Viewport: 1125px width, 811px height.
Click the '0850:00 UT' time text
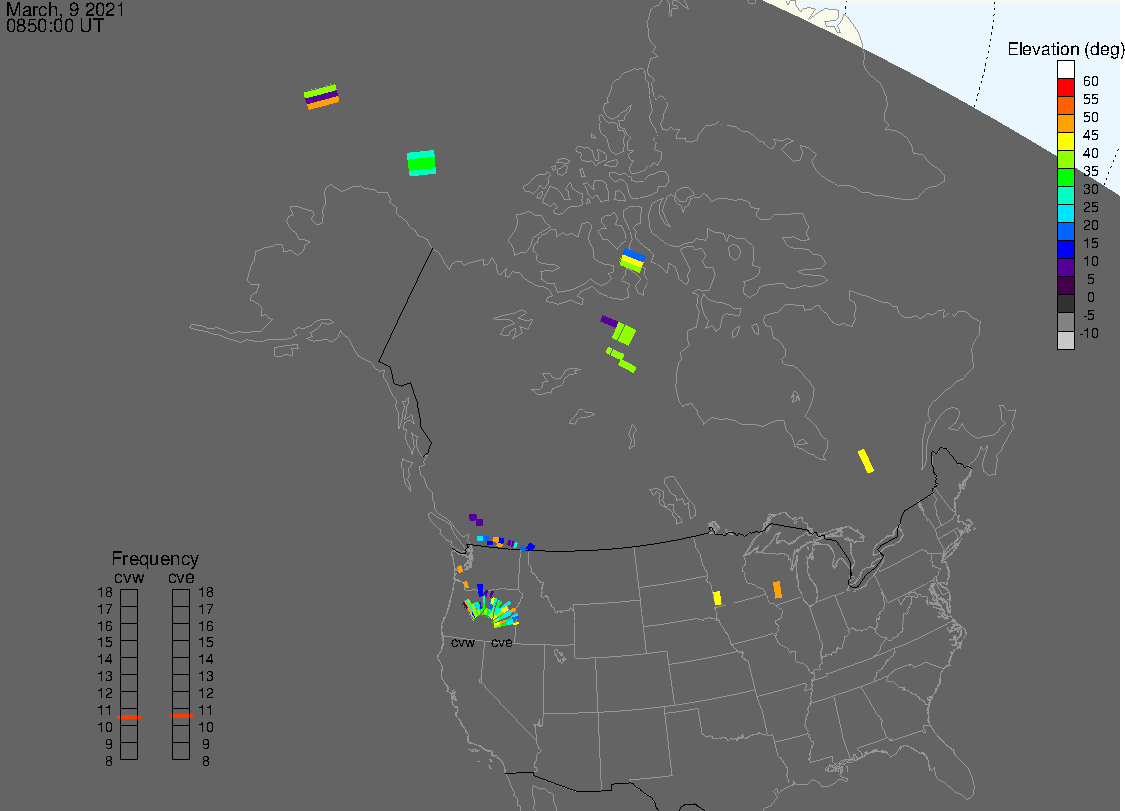tap(55, 26)
